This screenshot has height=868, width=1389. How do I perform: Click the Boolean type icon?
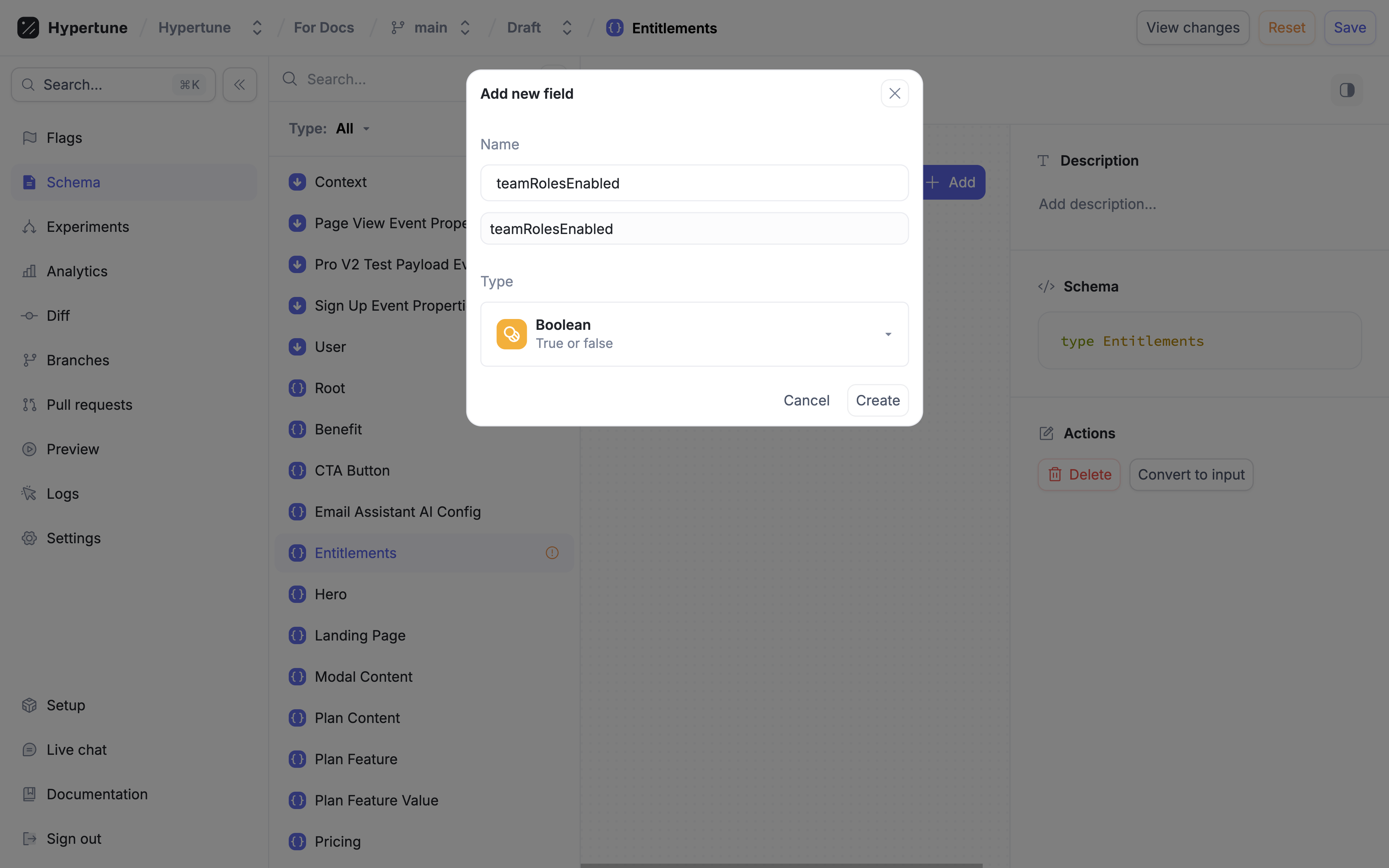coord(511,334)
